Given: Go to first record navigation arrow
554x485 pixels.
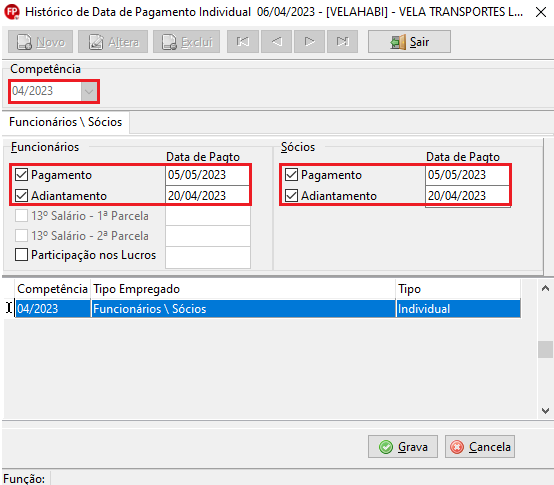Looking at the screenshot, I should [x=243, y=42].
